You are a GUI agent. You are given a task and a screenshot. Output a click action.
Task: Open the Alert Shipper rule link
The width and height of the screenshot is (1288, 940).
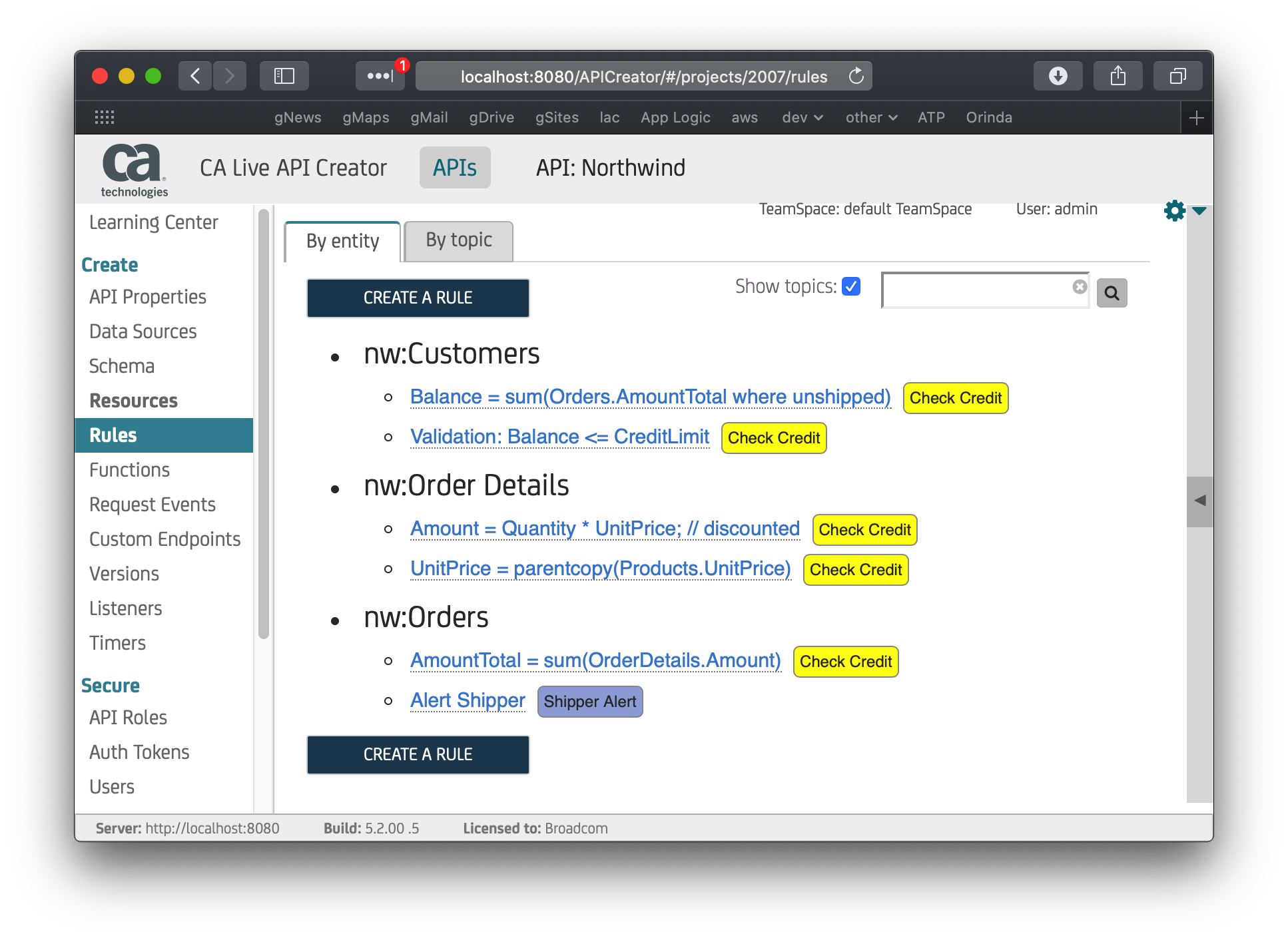point(468,700)
